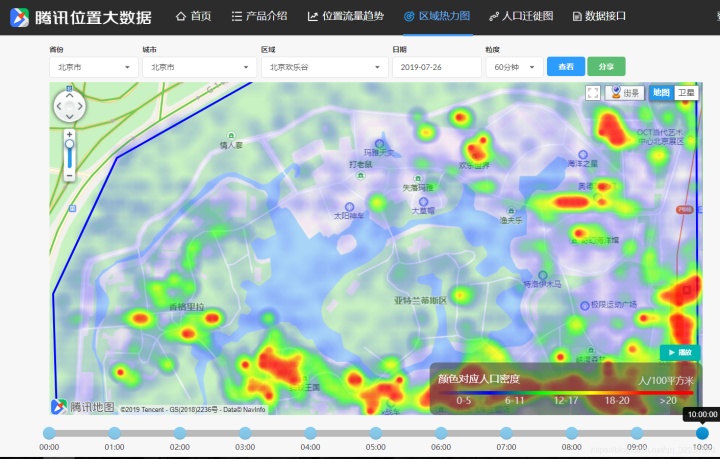Expand the 城市 city dropdown

click(199, 67)
